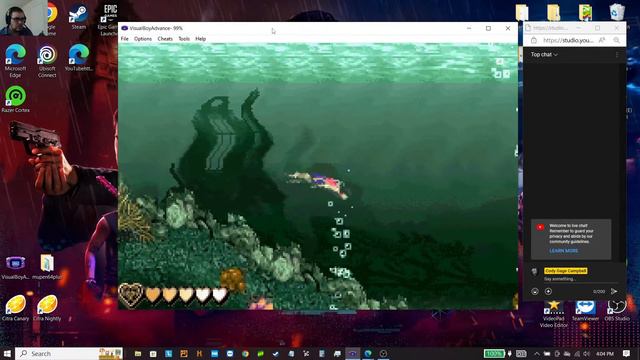640x360 pixels.
Task: Open the clock showing 4:04 PM
Action: (x=605, y=353)
